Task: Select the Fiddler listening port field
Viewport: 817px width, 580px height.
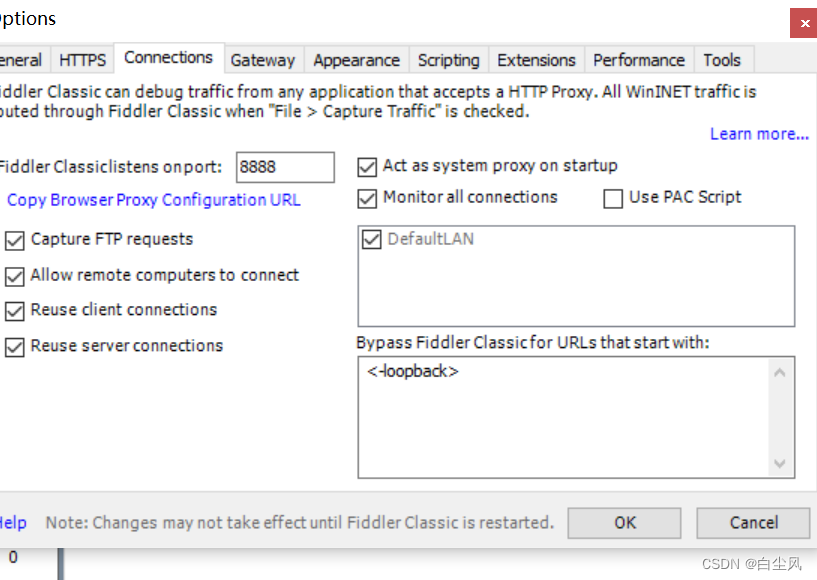Action: pos(284,166)
